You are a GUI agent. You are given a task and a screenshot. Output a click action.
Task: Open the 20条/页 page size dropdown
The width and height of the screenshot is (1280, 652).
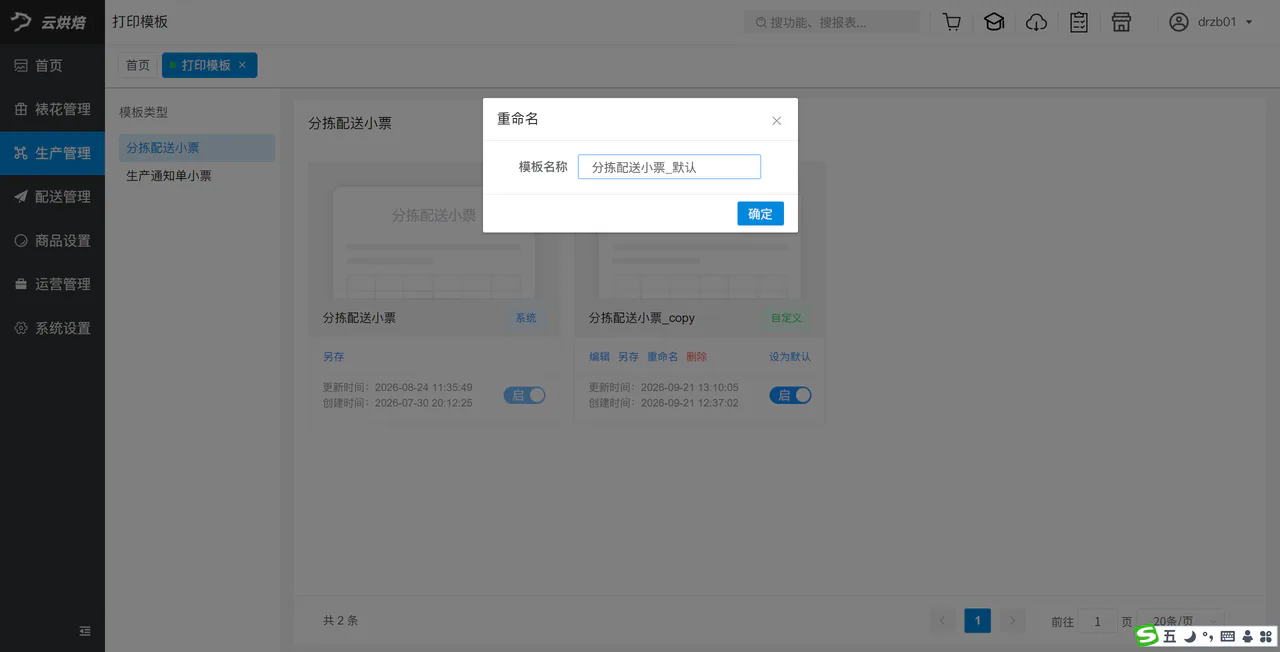pos(1181,621)
